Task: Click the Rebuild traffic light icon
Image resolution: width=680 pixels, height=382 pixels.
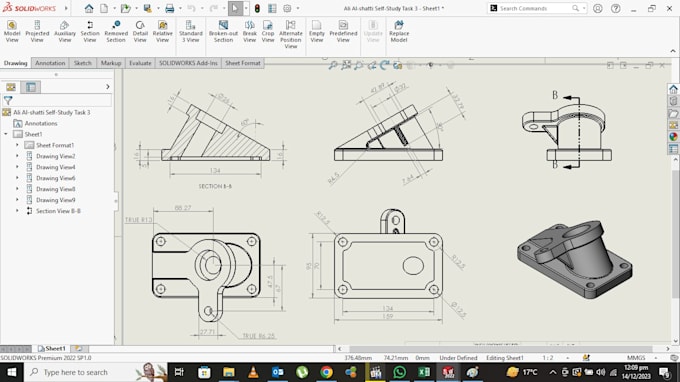Action: [257, 8]
